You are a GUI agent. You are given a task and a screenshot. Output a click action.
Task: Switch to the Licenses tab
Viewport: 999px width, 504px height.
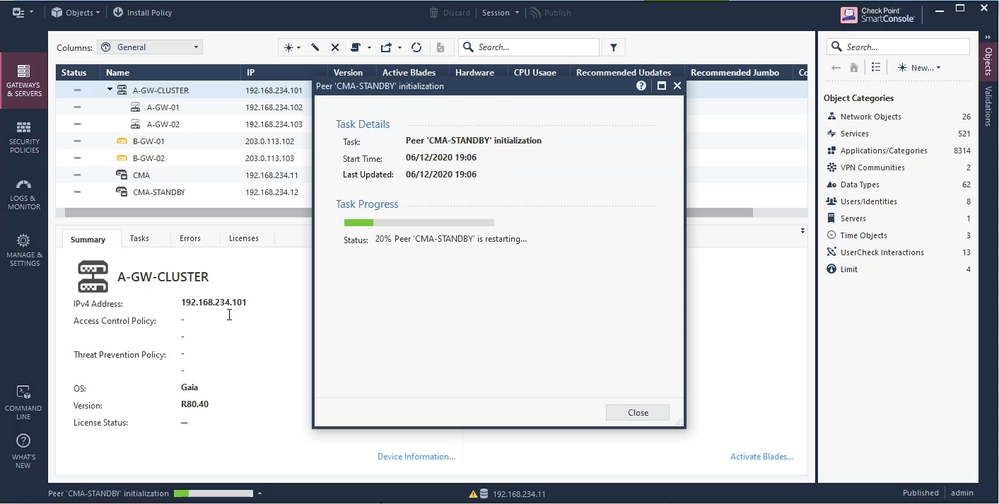(x=243, y=238)
